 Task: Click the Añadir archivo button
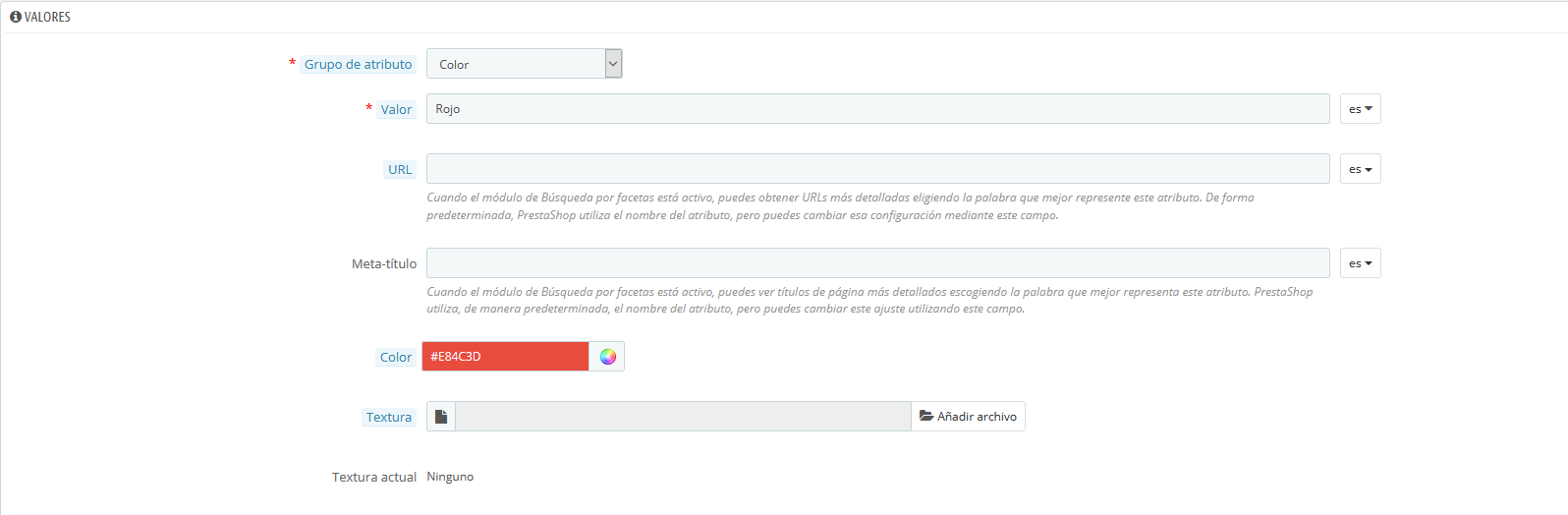pyautogui.click(x=968, y=417)
